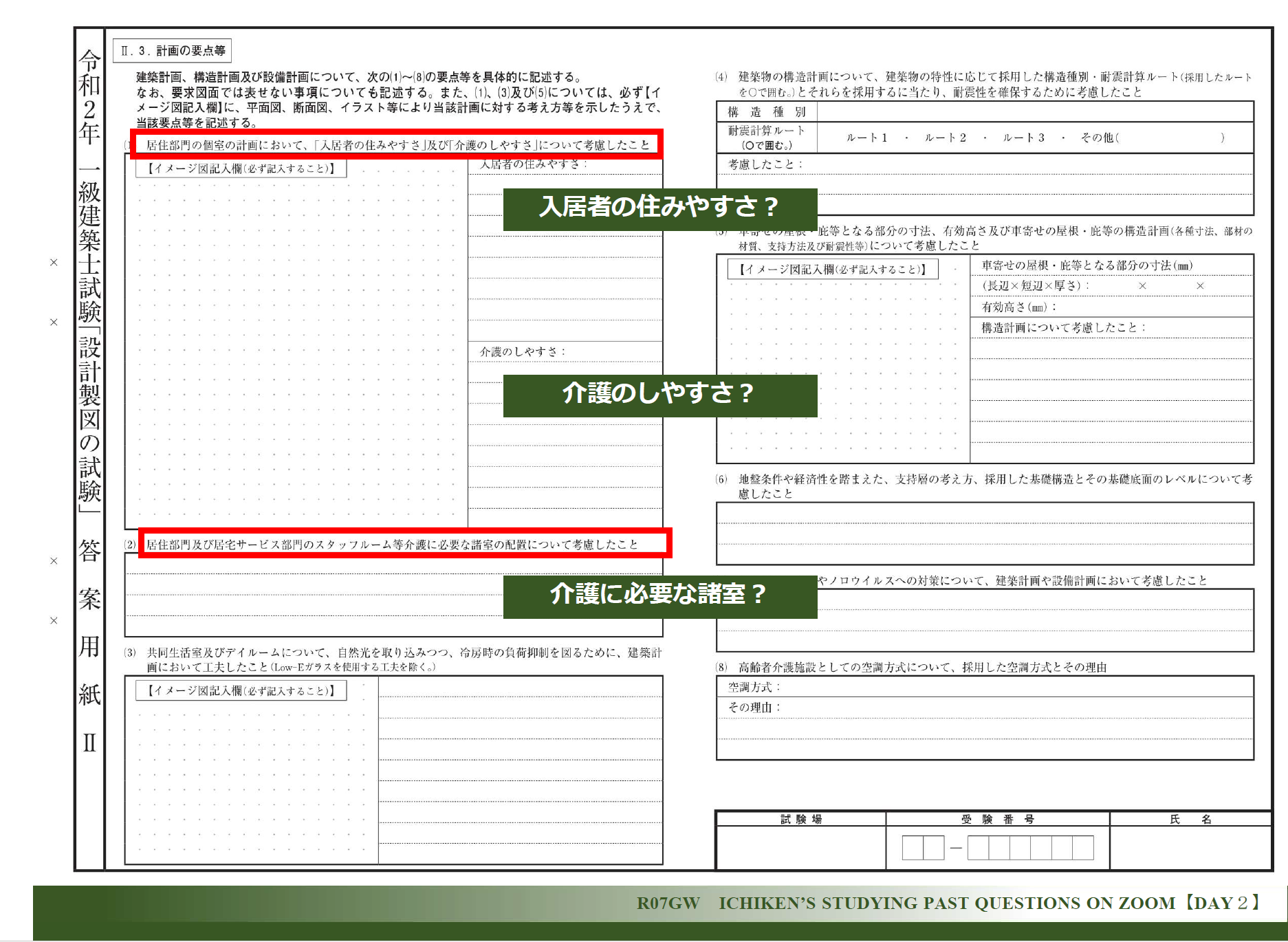Click question (8) text about 空調方式
Viewport: 1288px width, 942px height.
coord(922,667)
